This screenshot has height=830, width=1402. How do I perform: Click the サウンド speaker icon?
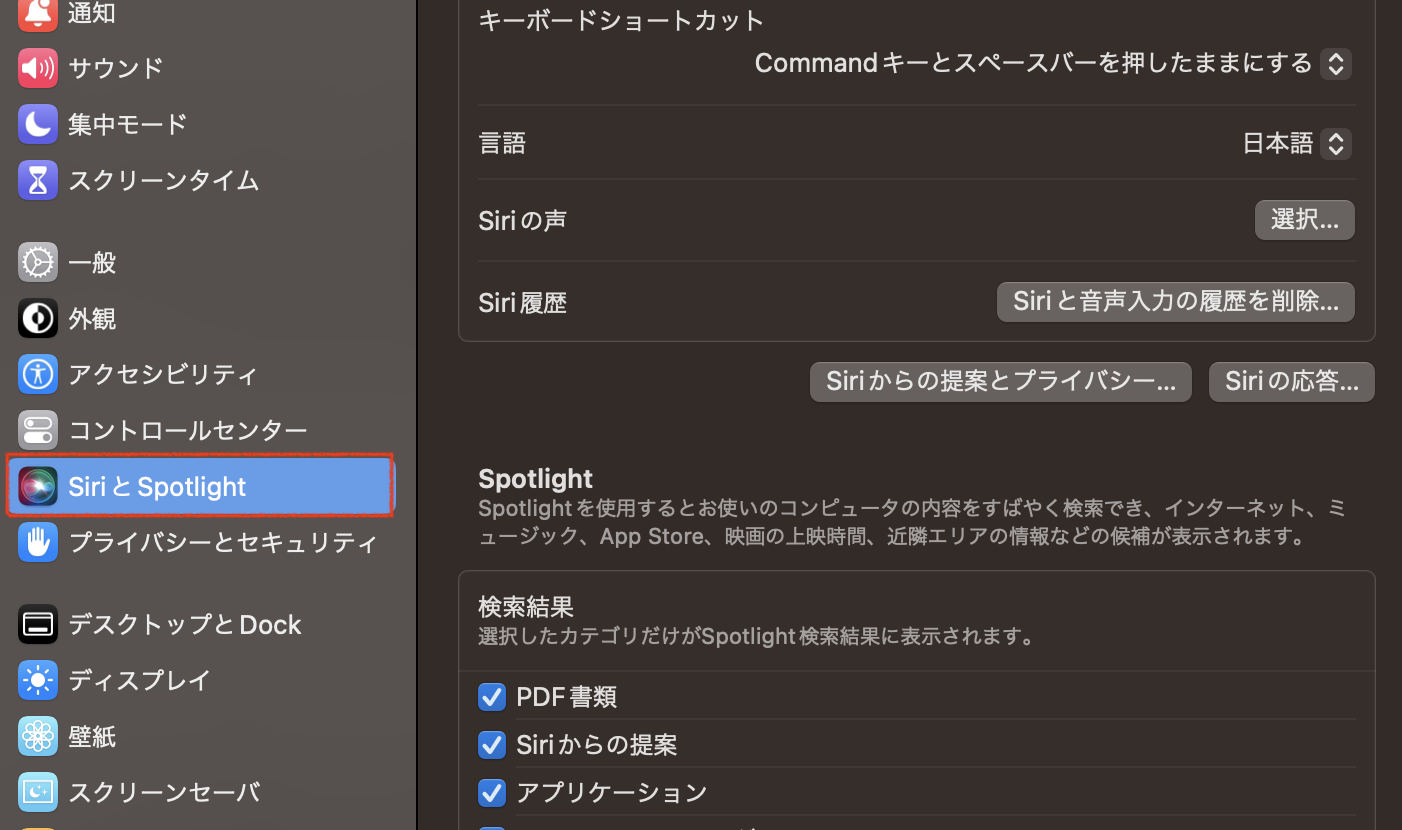point(38,68)
